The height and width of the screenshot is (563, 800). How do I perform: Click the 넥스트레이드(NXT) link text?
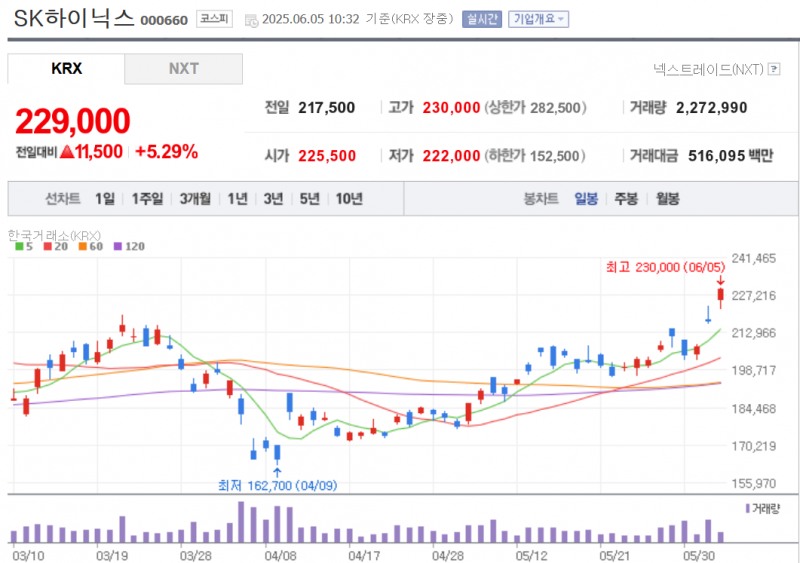click(708, 69)
